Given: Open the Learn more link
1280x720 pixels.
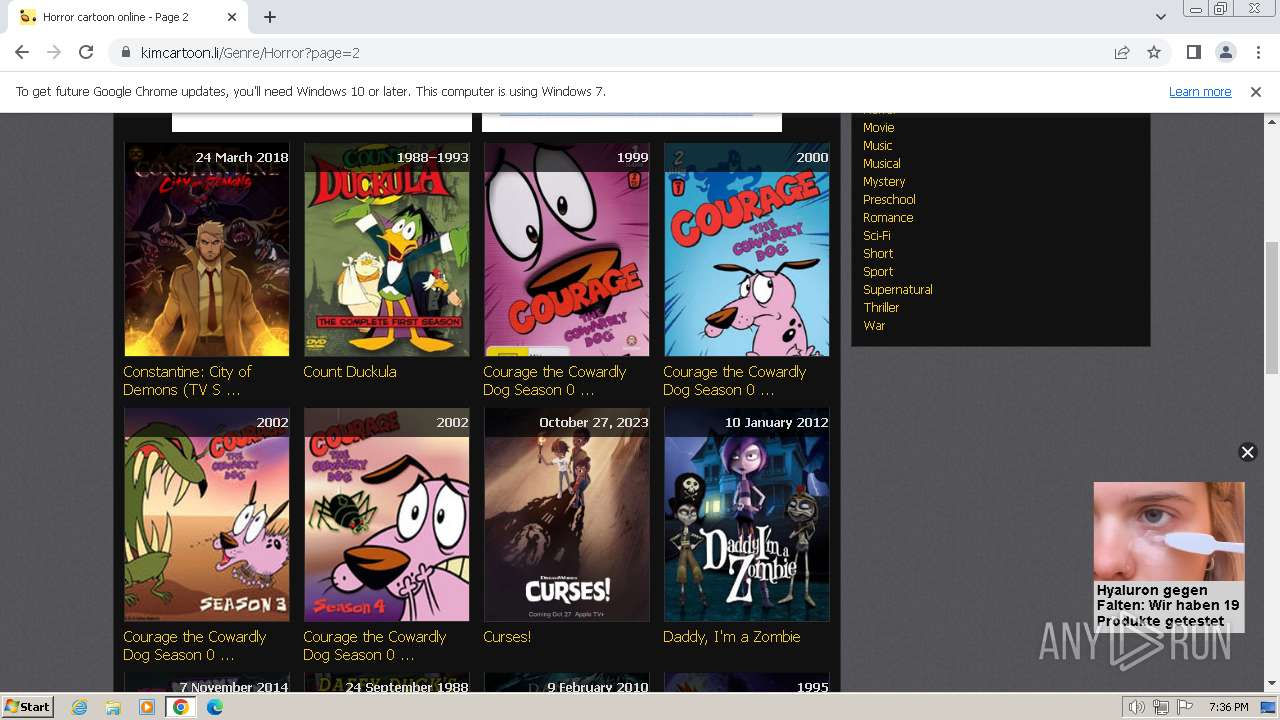Looking at the screenshot, I should (x=1200, y=91).
